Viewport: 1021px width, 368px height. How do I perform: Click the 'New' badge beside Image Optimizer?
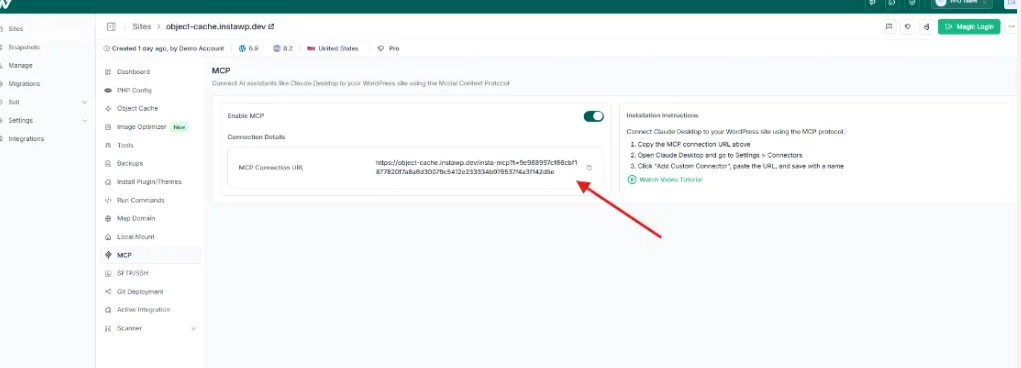179,127
